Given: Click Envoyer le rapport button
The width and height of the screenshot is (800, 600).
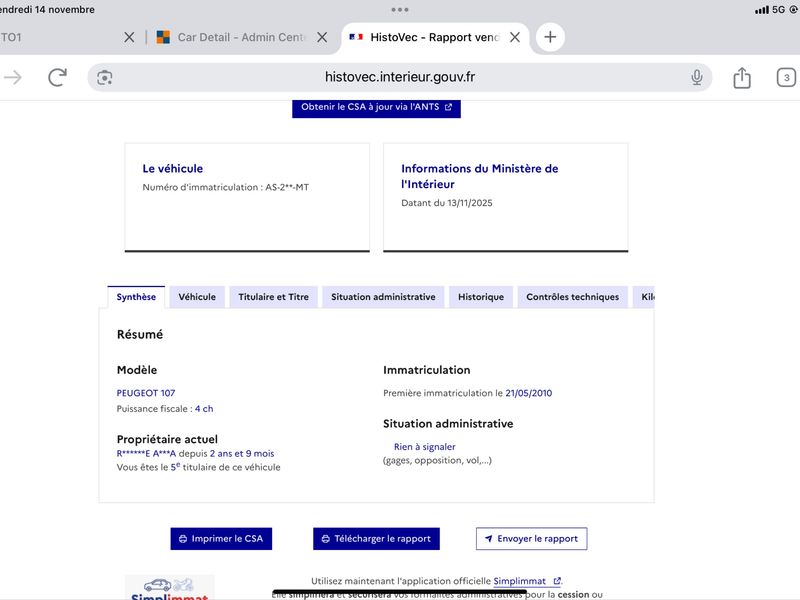Looking at the screenshot, I should (531, 538).
